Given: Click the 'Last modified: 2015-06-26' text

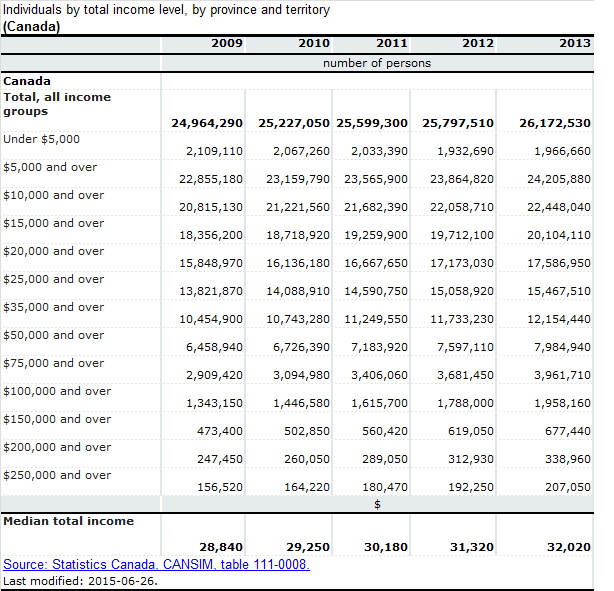Looking at the screenshot, I should click(79, 581).
